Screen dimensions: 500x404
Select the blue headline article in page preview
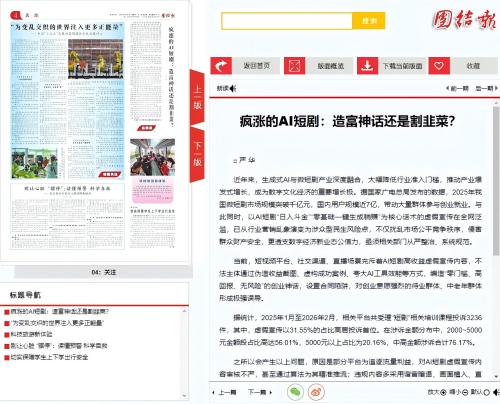(x=67, y=102)
